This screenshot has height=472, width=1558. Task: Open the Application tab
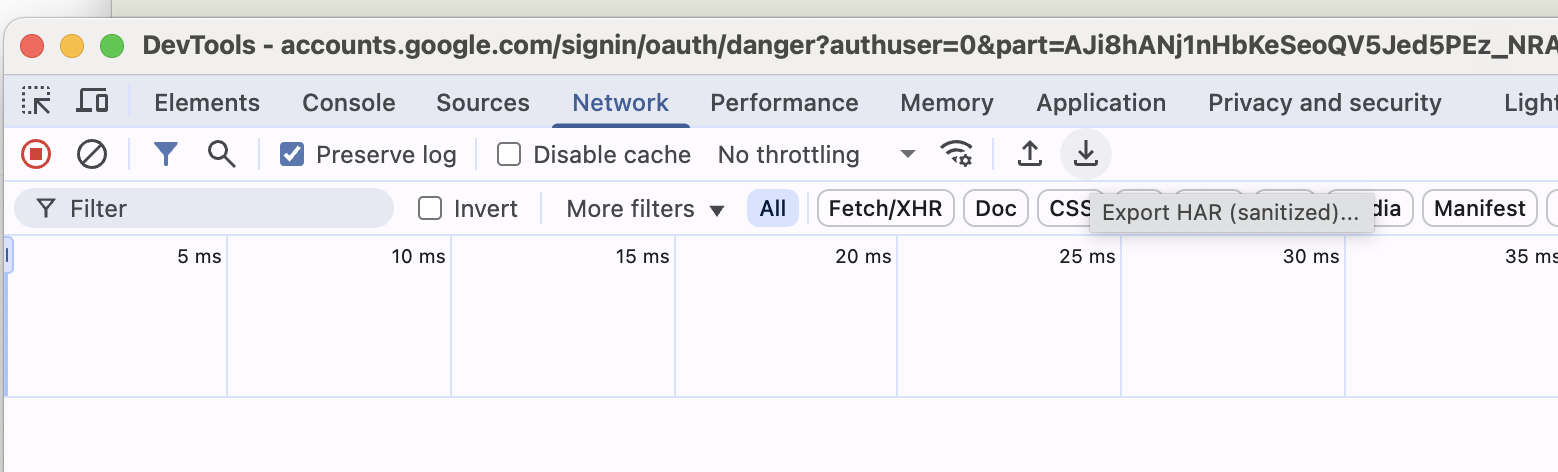[x=1101, y=102]
